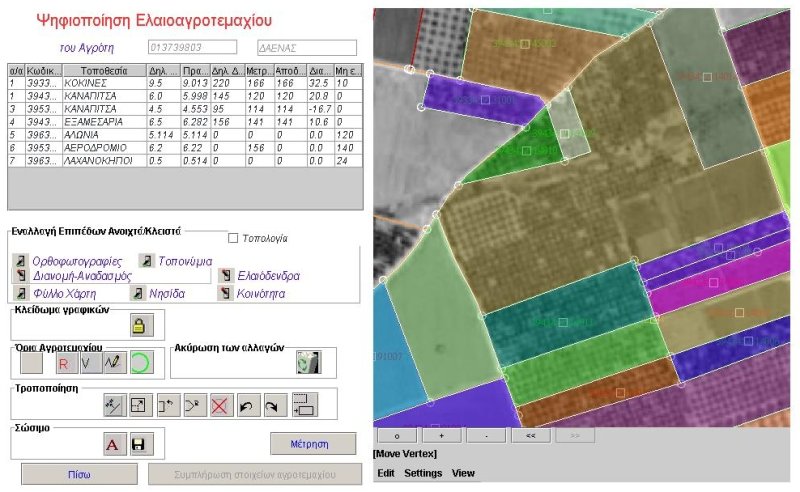
Task: Click the recycle bin cancel changes icon
Action: pos(307,362)
